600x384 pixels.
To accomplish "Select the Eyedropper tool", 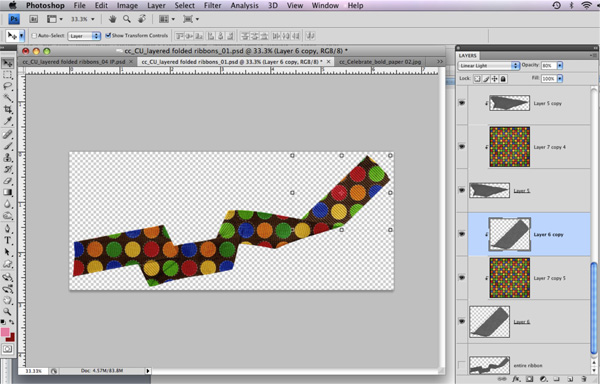I will pos(8,121).
